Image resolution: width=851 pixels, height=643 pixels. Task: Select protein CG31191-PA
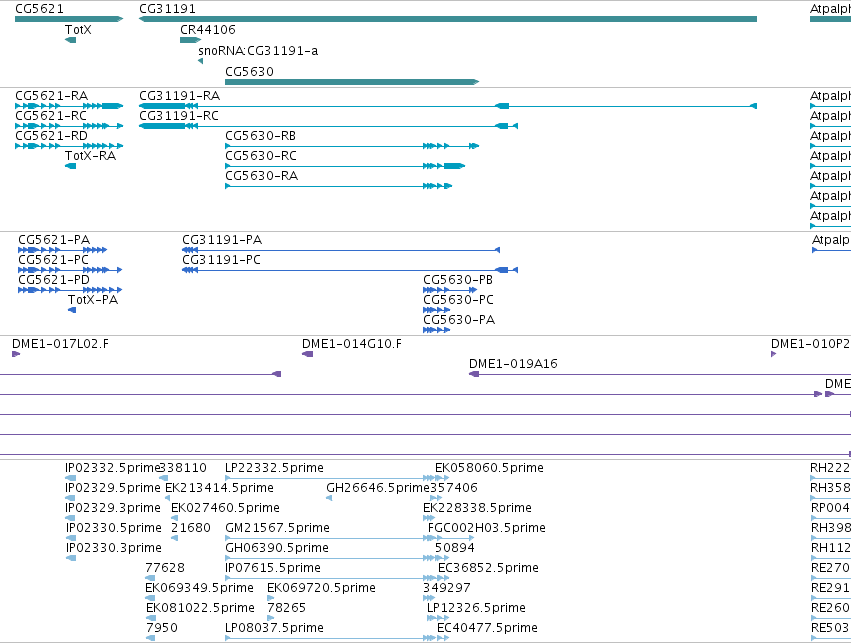click(222, 240)
